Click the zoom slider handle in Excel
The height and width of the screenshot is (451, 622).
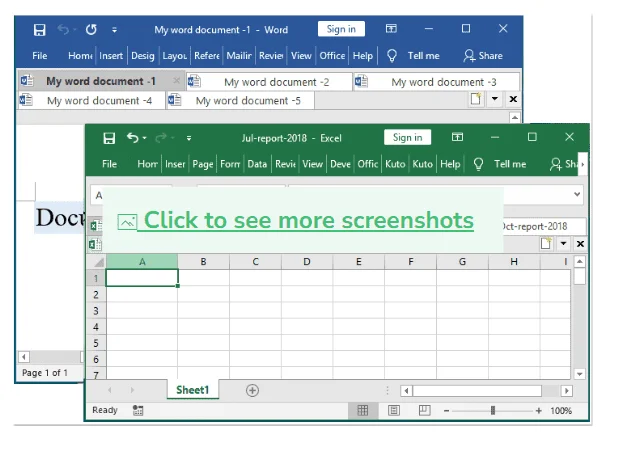[x=493, y=411]
